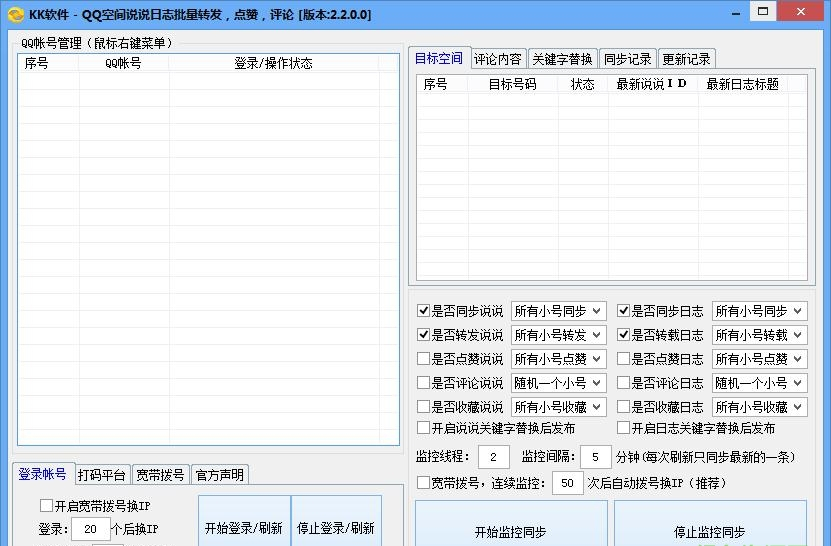Uncheck the 是否转发说说 checkbox
The image size is (831, 546).
[423, 334]
